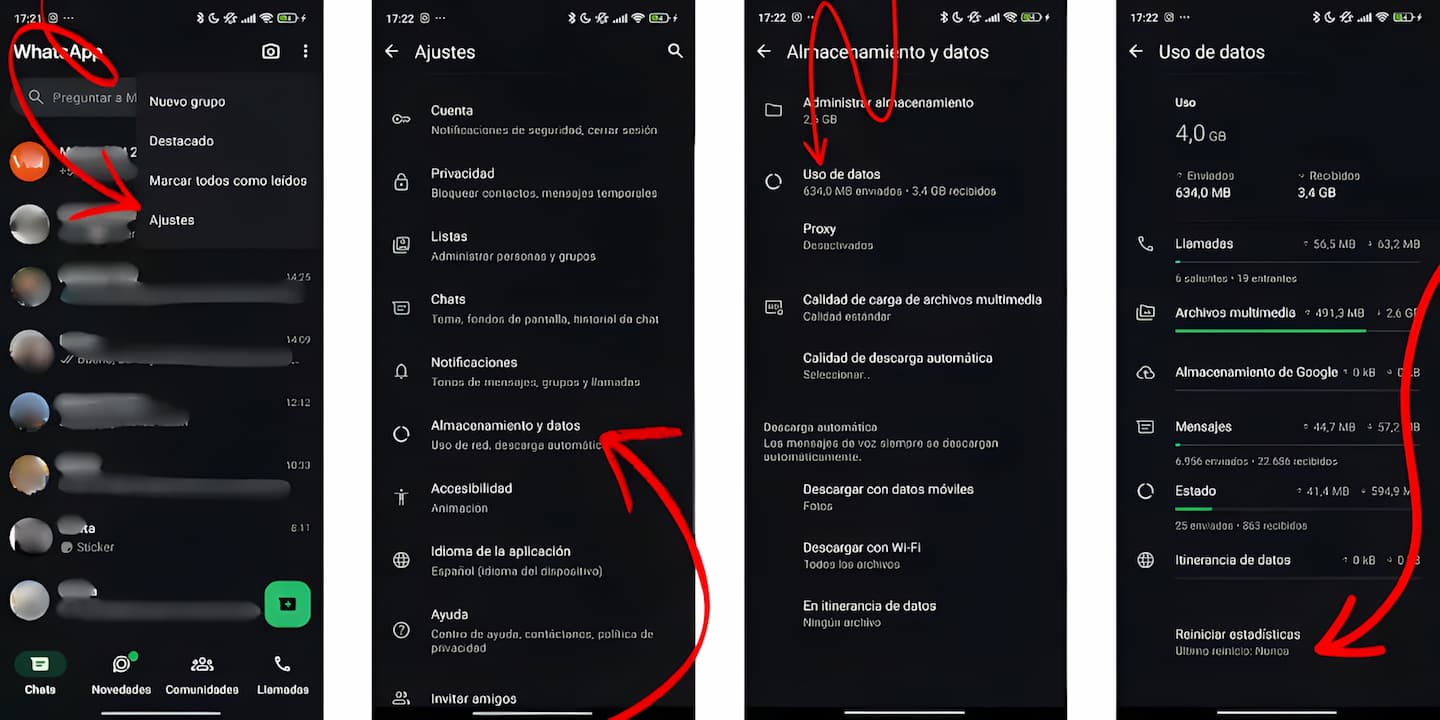This screenshot has width=1440, height=720.
Task: Open the camera icon in WhatsApp header
Action: pyautogui.click(x=271, y=51)
